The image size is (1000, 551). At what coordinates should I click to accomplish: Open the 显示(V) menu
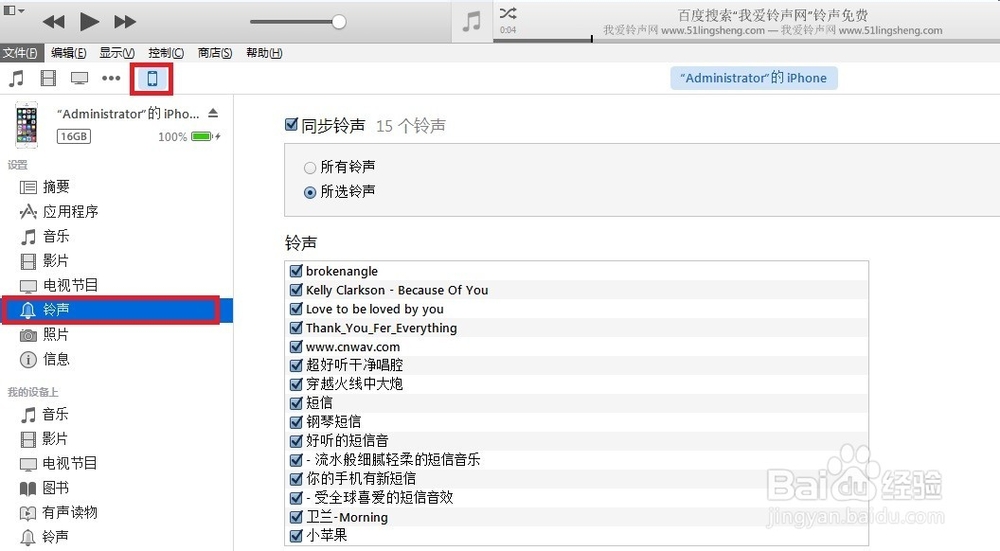point(117,53)
